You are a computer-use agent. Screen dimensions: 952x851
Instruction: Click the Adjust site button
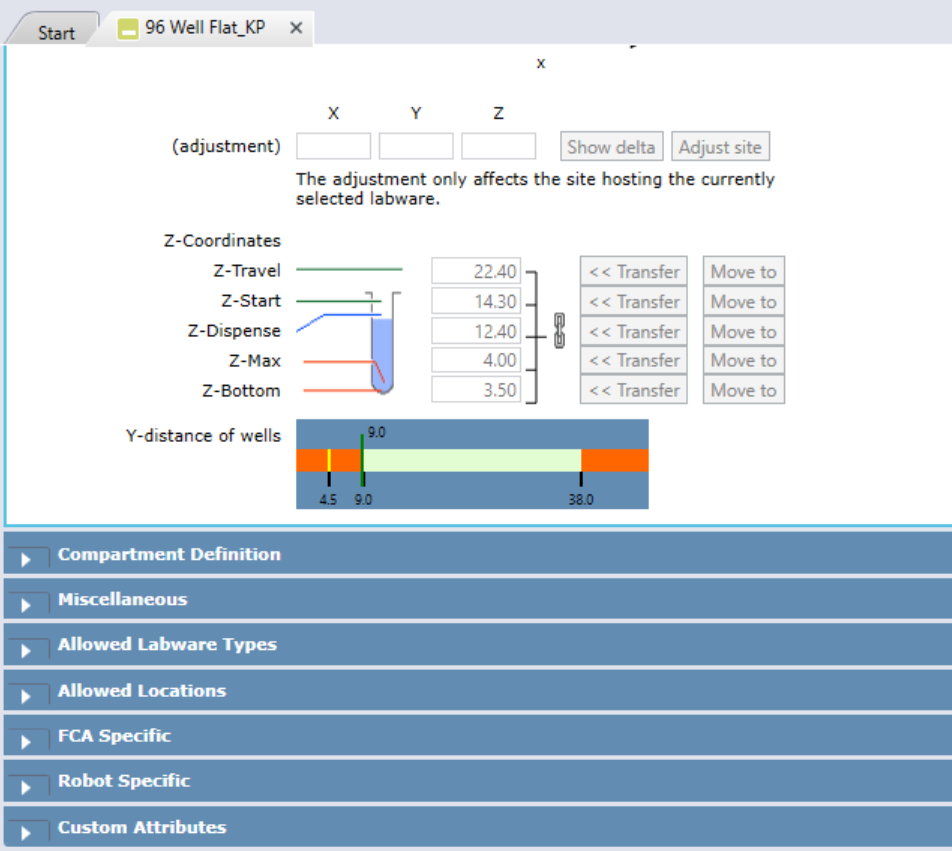pyautogui.click(x=720, y=145)
